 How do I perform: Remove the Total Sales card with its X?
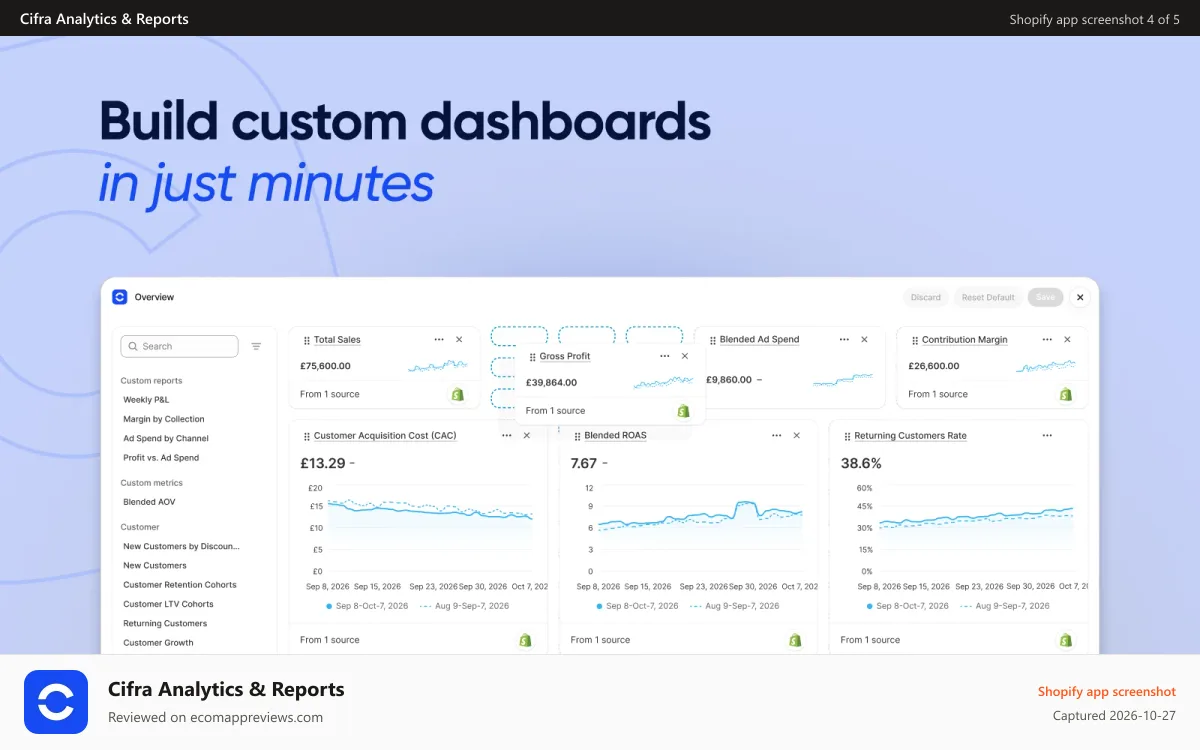[x=459, y=340]
